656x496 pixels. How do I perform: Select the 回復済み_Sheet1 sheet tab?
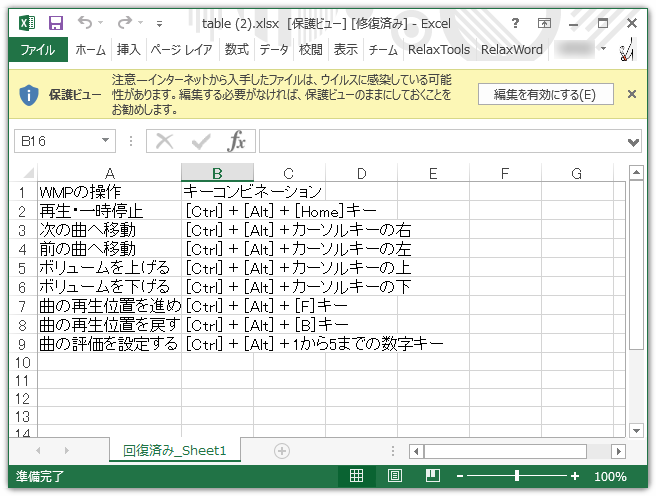coord(175,450)
